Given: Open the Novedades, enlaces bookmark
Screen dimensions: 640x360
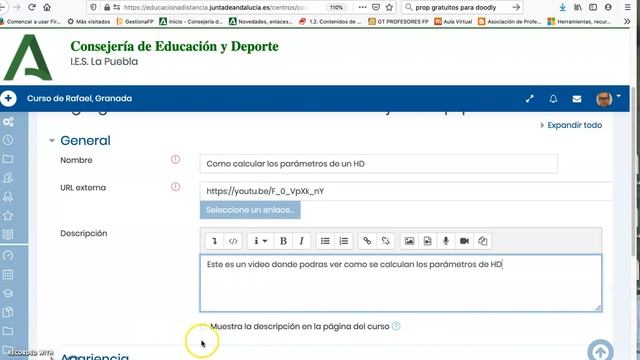Looking at the screenshot, I should [x=261, y=21].
